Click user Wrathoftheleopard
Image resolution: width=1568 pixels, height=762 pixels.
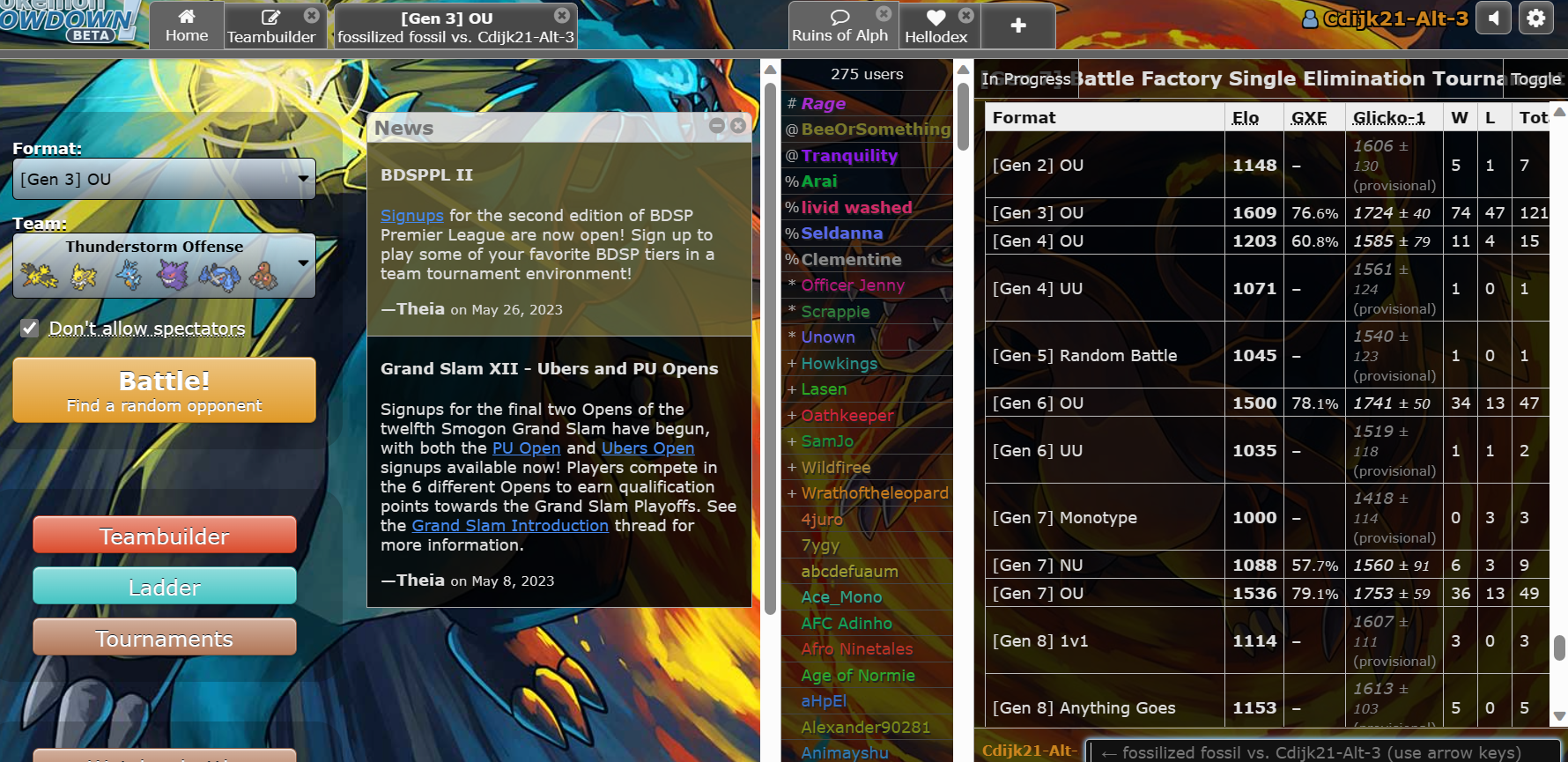867,493
